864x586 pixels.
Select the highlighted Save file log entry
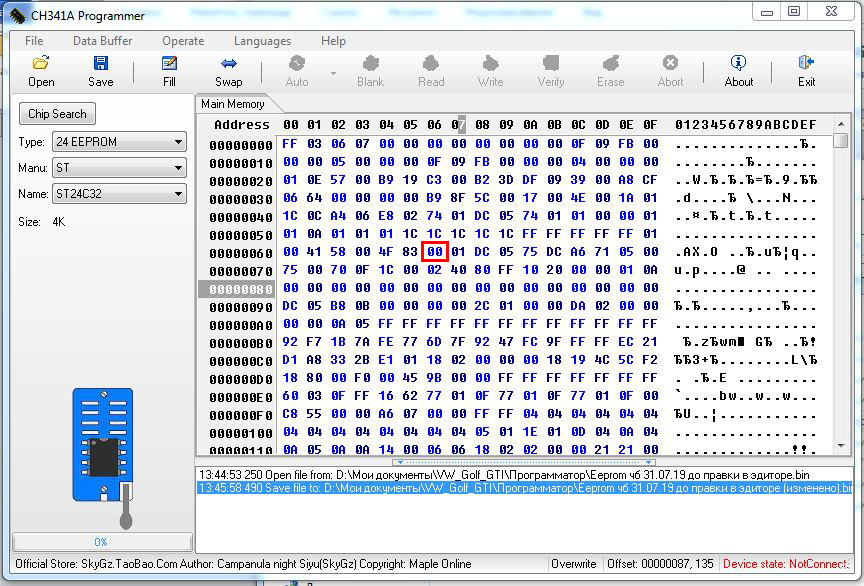[x=525, y=488]
